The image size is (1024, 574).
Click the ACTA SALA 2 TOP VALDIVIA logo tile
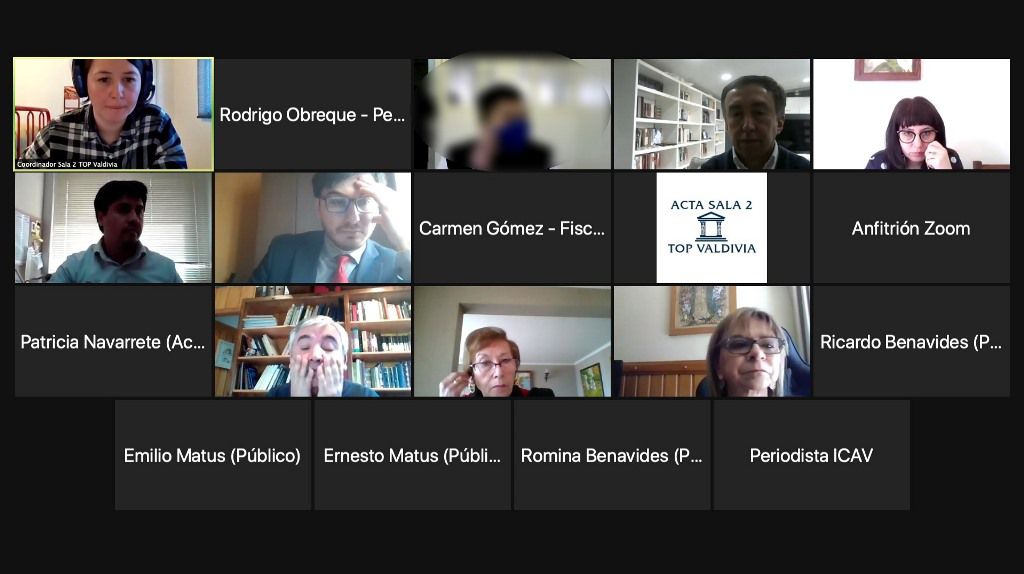click(x=712, y=228)
